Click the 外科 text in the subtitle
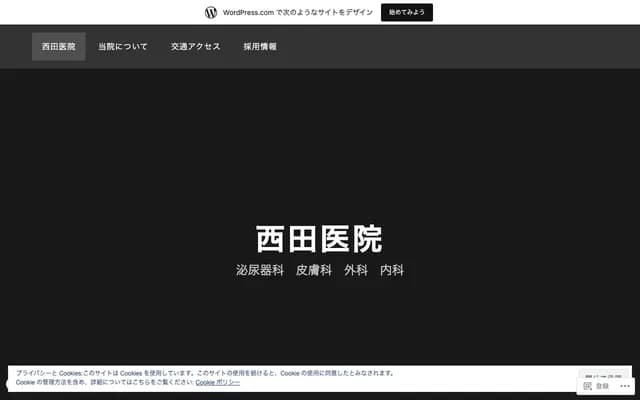Screen dimensions: 640x400 point(356,270)
